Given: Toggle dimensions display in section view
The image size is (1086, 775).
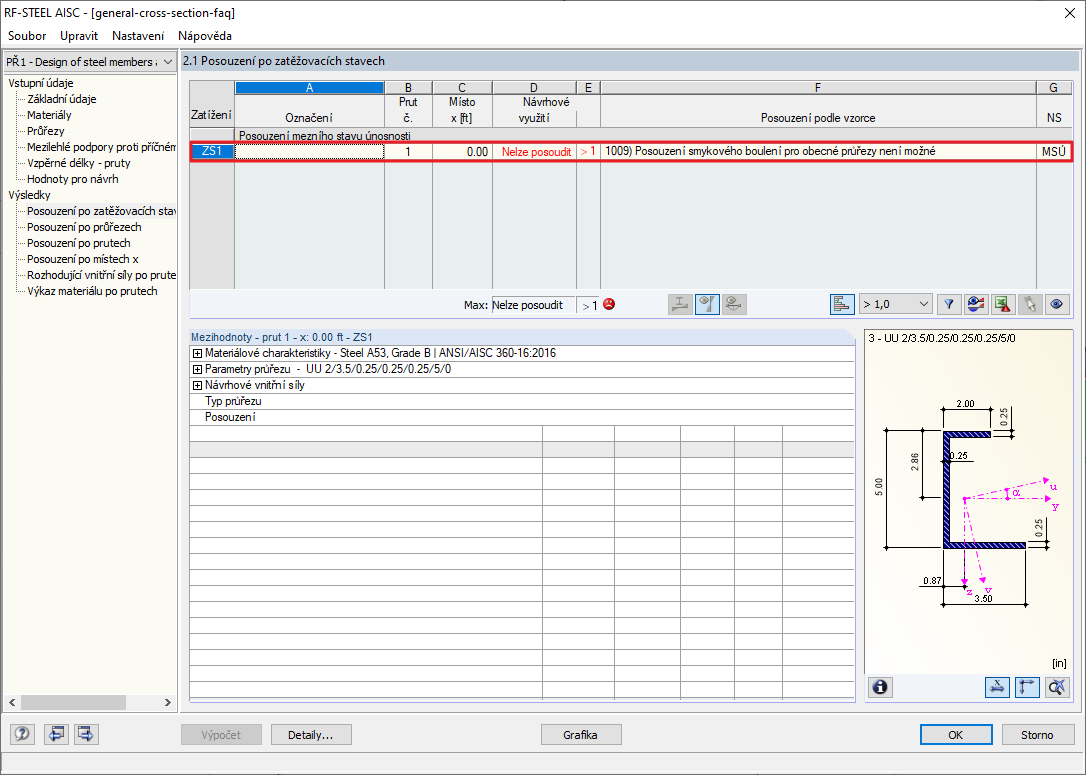Looking at the screenshot, I should pos(997,687).
